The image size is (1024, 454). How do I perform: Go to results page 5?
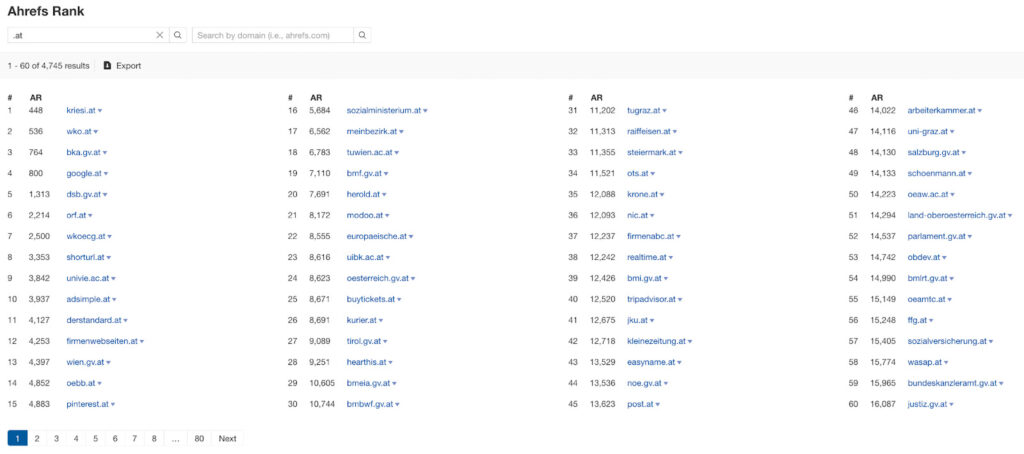click(x=95, y=438)
